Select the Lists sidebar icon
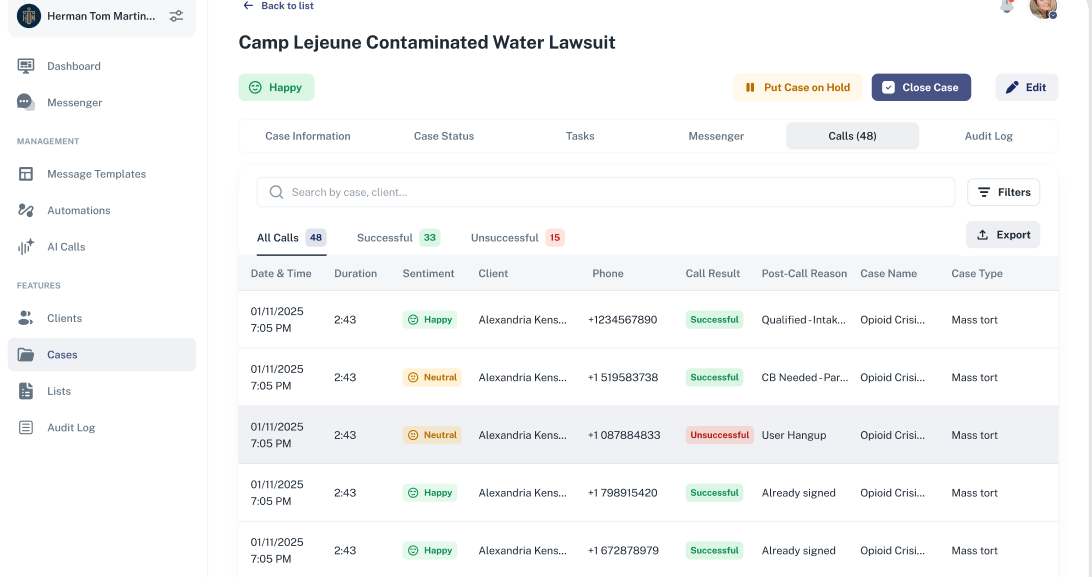1092x577 pixels. [x=28, y=391]
